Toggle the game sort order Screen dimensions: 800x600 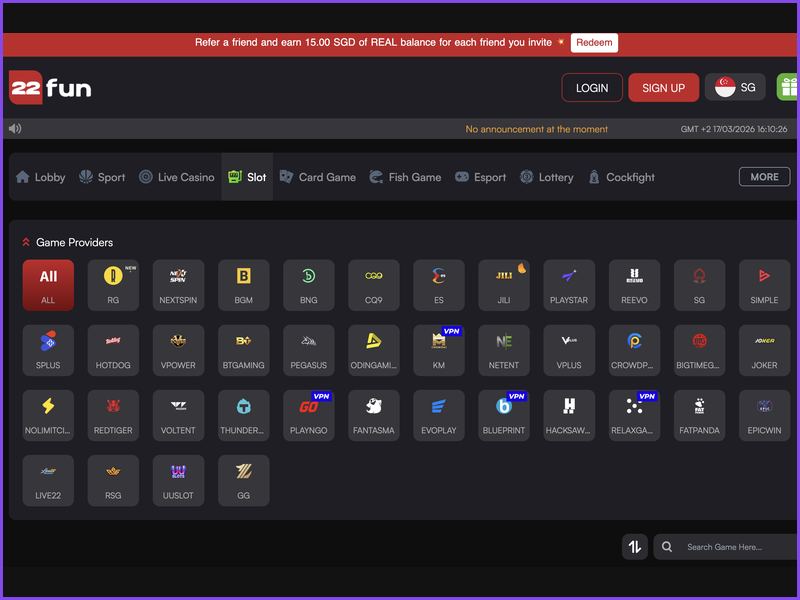pos(635,547)
